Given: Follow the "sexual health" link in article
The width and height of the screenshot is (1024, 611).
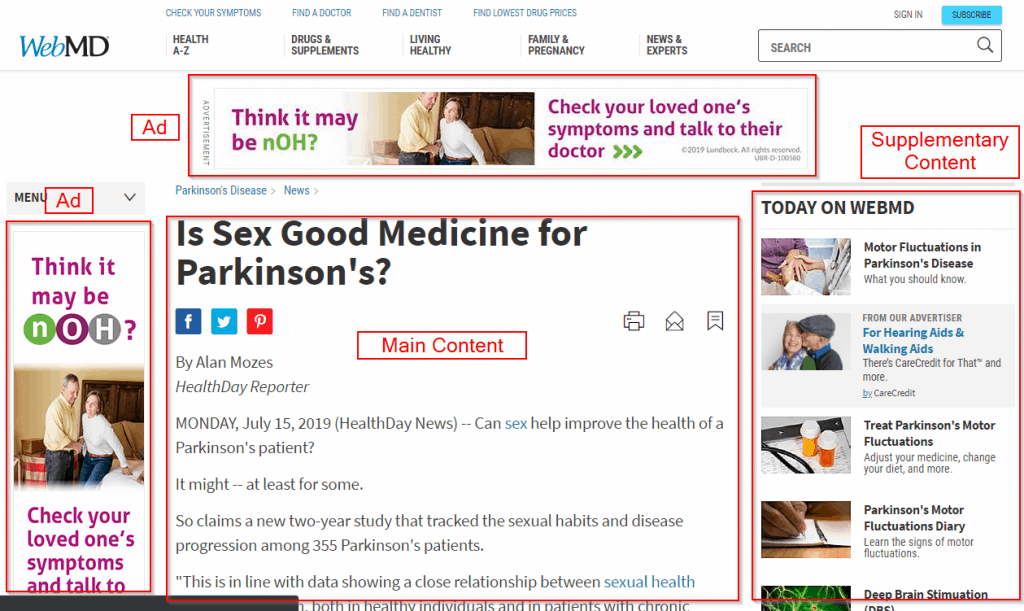Looking at the screenshot, I should click(x=649, y=582).
